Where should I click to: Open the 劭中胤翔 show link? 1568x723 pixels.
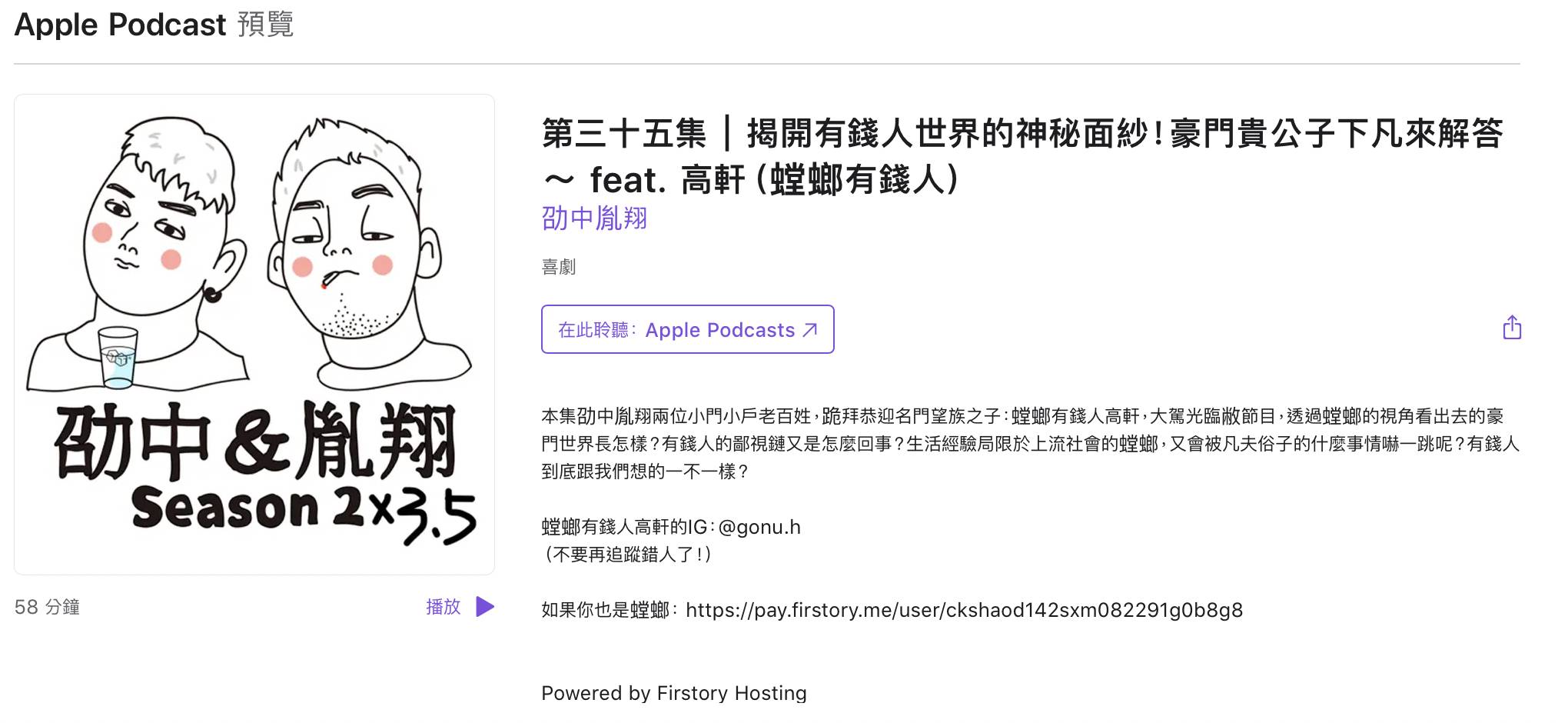point(594,218)
